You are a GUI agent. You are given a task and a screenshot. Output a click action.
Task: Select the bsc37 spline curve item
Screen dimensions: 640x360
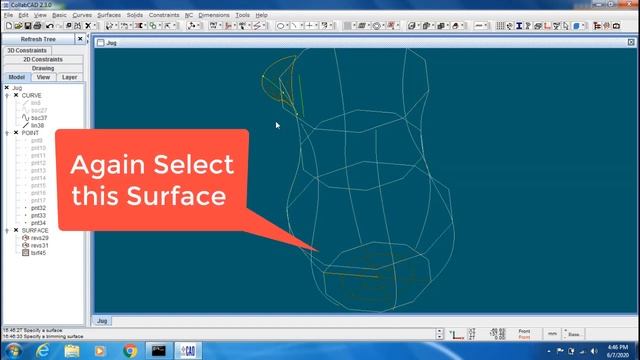tap(35, 118)
